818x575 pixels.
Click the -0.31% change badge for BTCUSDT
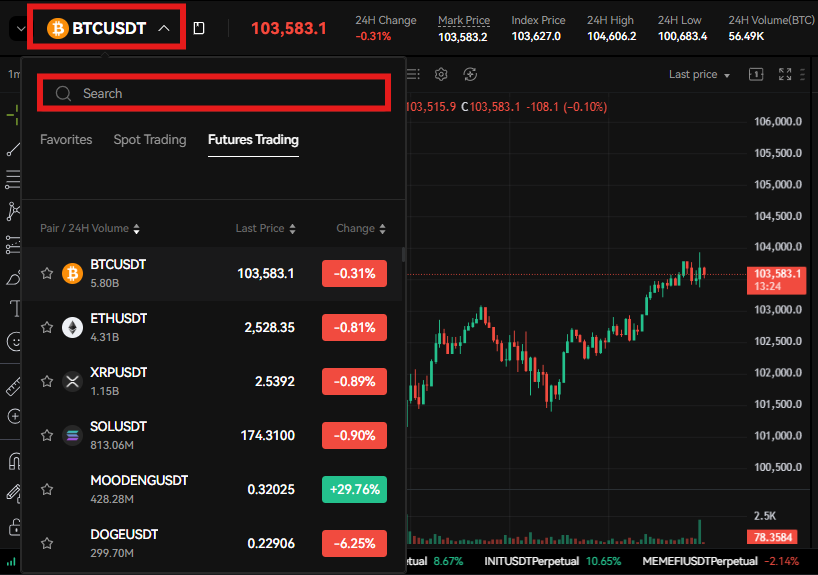pos(354,273)
